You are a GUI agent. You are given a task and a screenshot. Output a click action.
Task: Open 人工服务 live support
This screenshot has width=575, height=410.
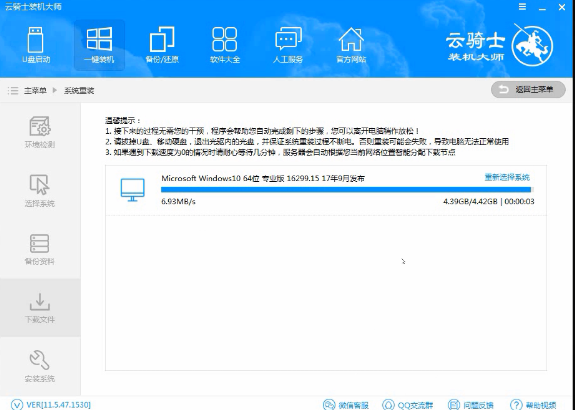pyautogui.click(x=288, y=45)
